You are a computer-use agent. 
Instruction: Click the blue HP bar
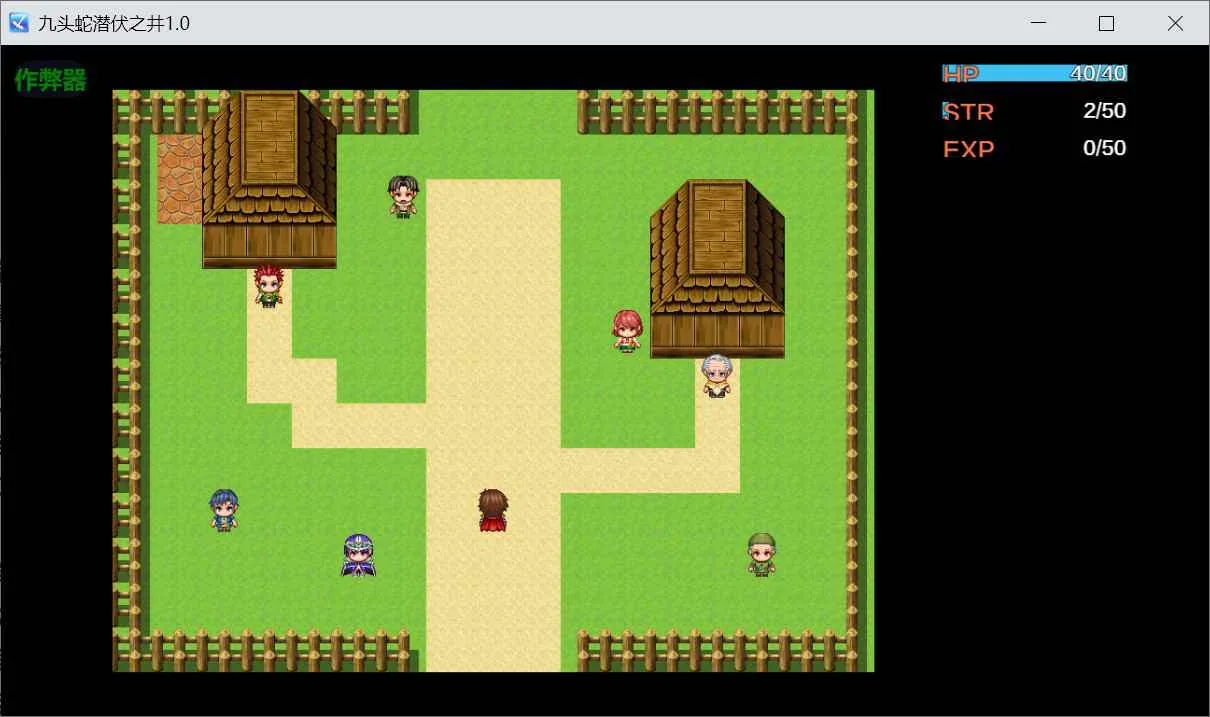(x=1035, y=73)
